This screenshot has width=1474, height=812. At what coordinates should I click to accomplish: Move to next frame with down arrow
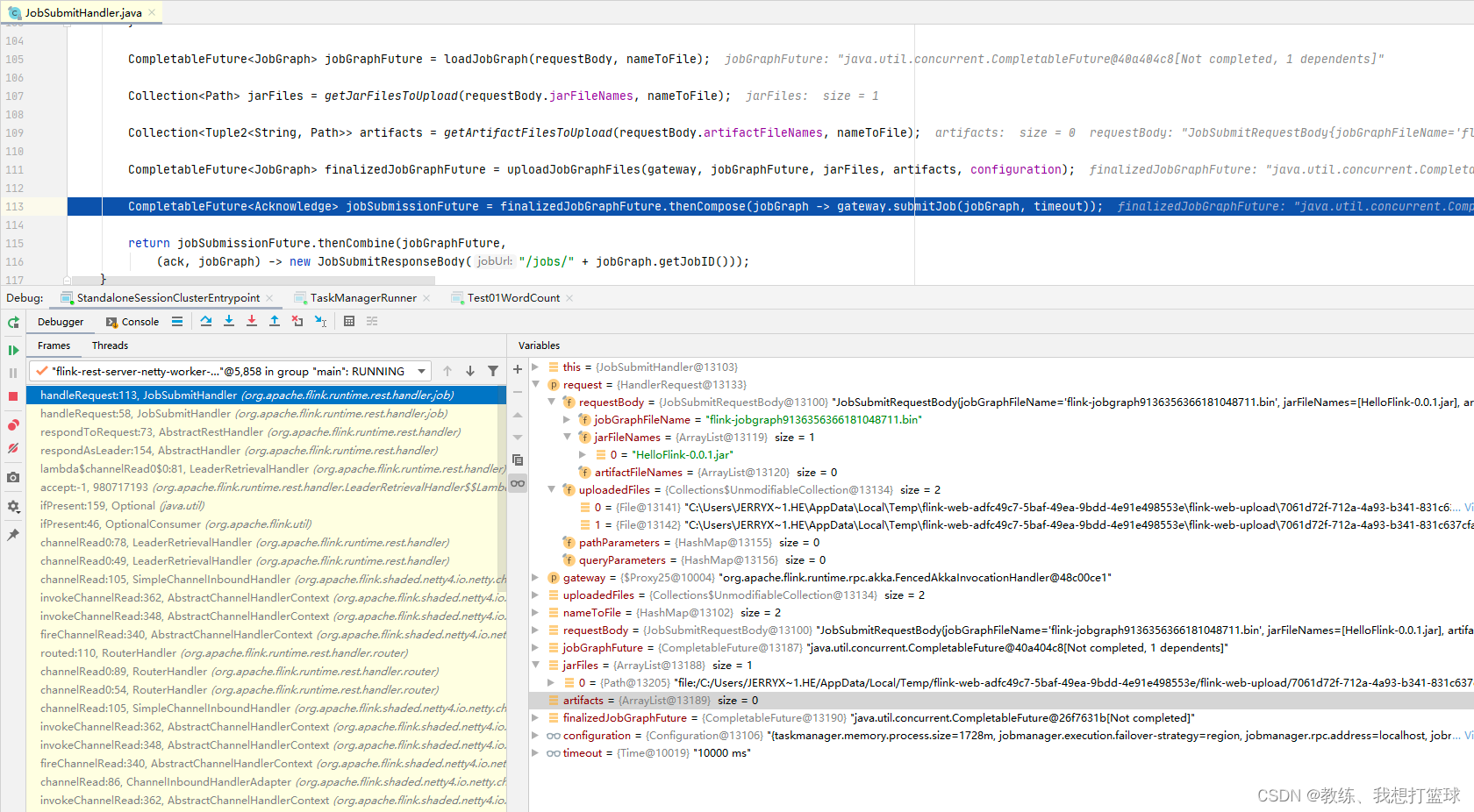[470, 371]
